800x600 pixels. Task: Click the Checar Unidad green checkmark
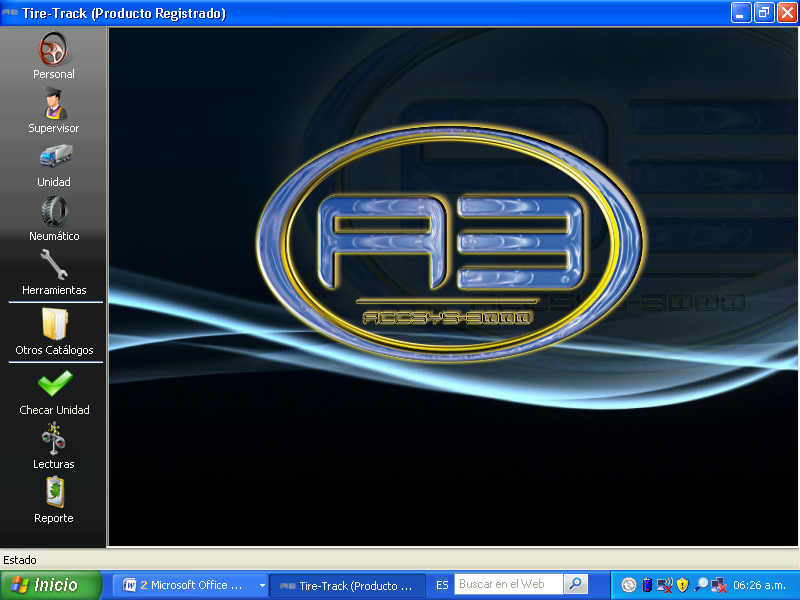54,384
